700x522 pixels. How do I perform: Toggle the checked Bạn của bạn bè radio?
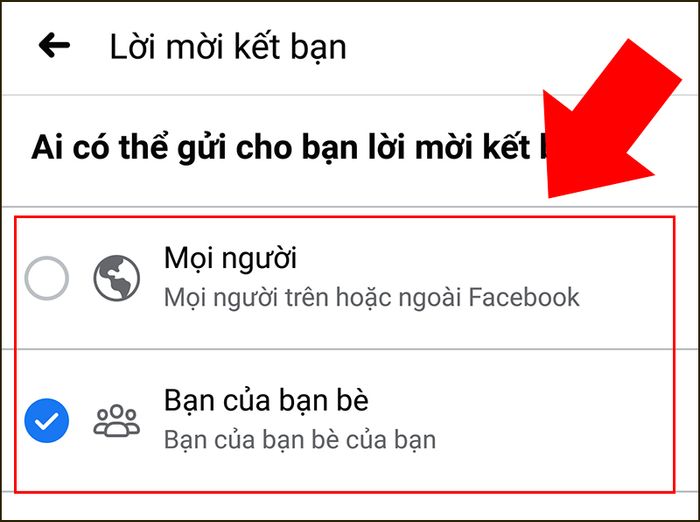[46, 421]
